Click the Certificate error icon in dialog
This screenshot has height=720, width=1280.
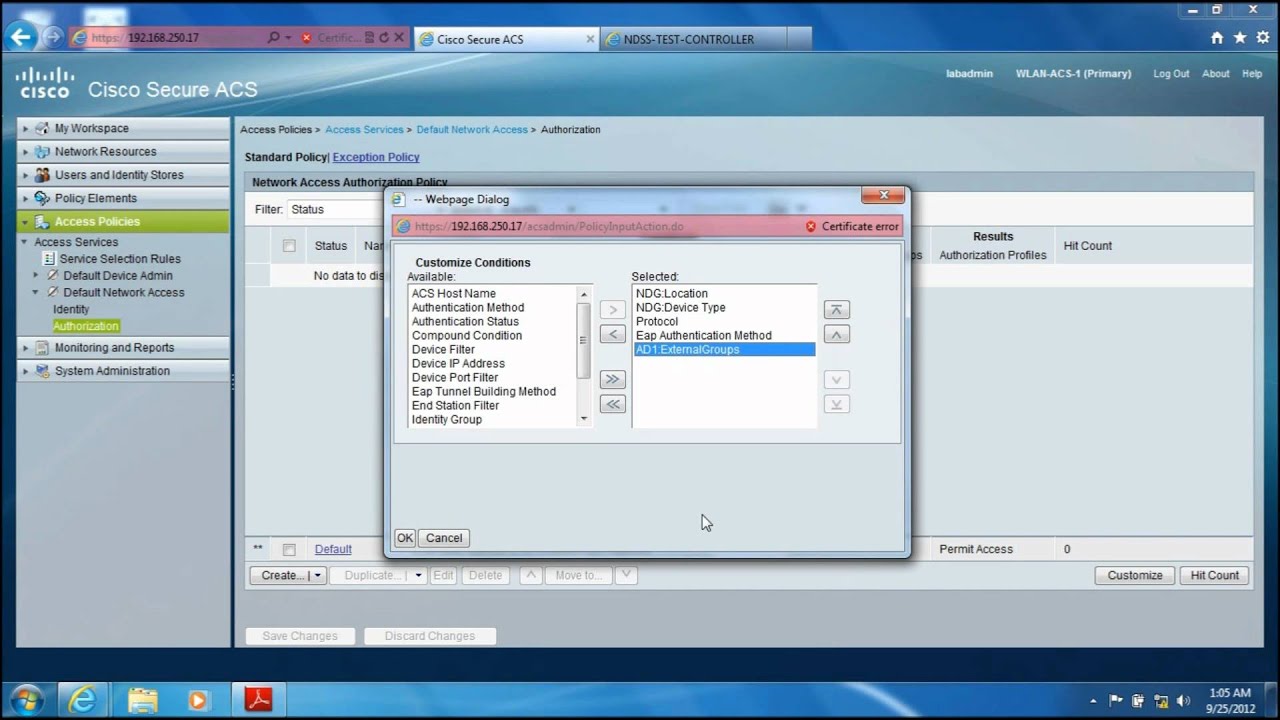point(811,227)
